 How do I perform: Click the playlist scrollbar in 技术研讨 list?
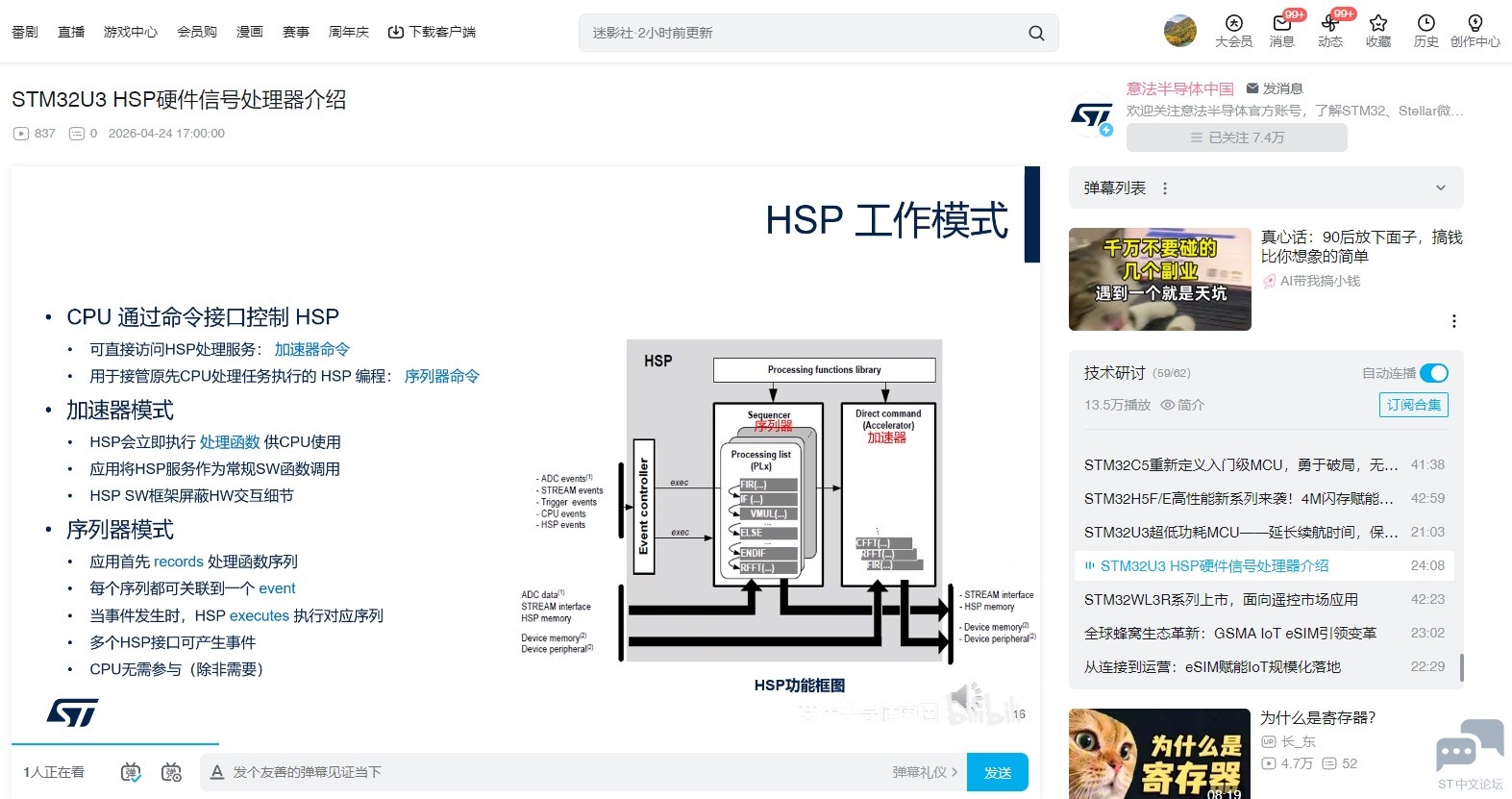pyautogui.click(x=1461, y=667)
